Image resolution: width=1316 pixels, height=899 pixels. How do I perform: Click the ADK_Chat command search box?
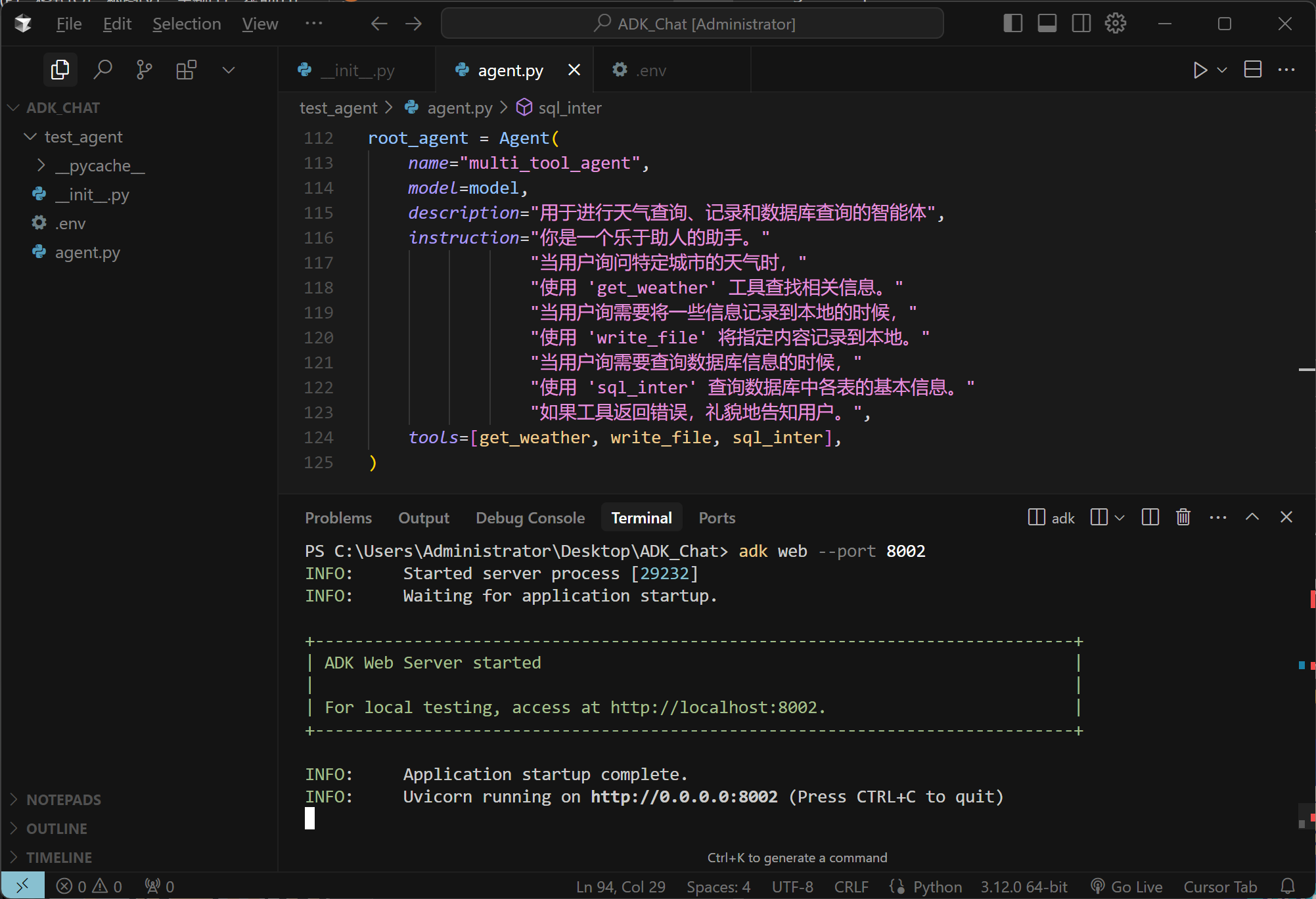692,24
